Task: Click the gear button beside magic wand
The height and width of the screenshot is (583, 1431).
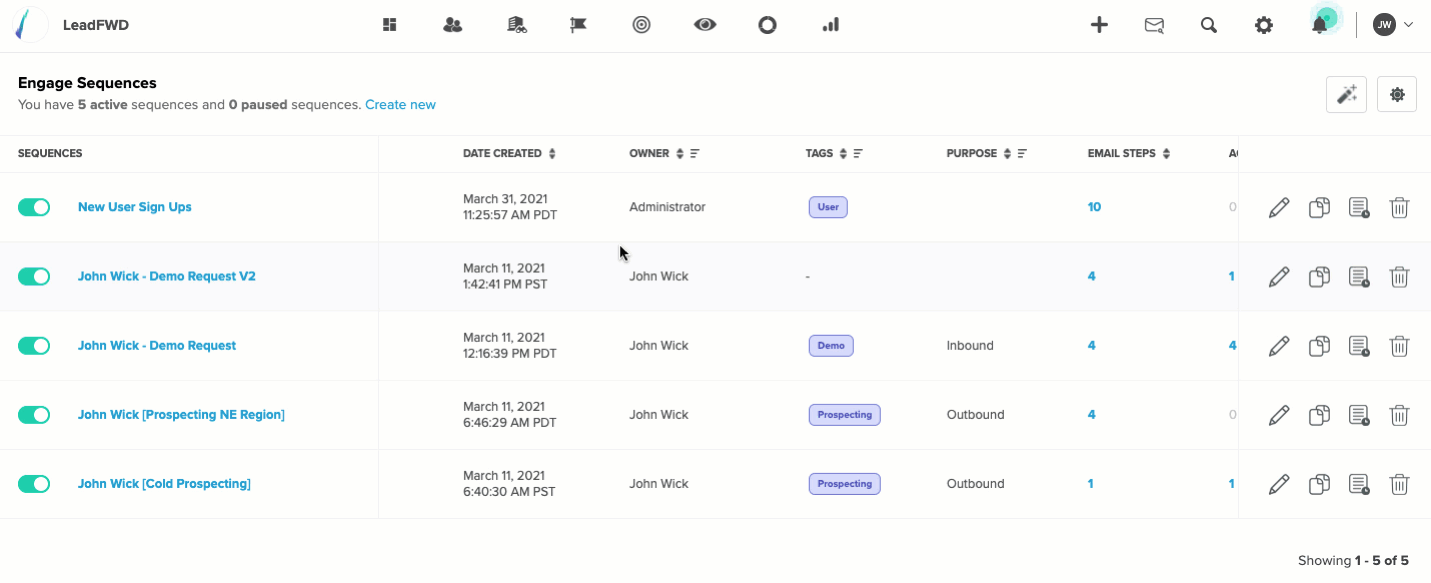Action: click(1397, 95)
